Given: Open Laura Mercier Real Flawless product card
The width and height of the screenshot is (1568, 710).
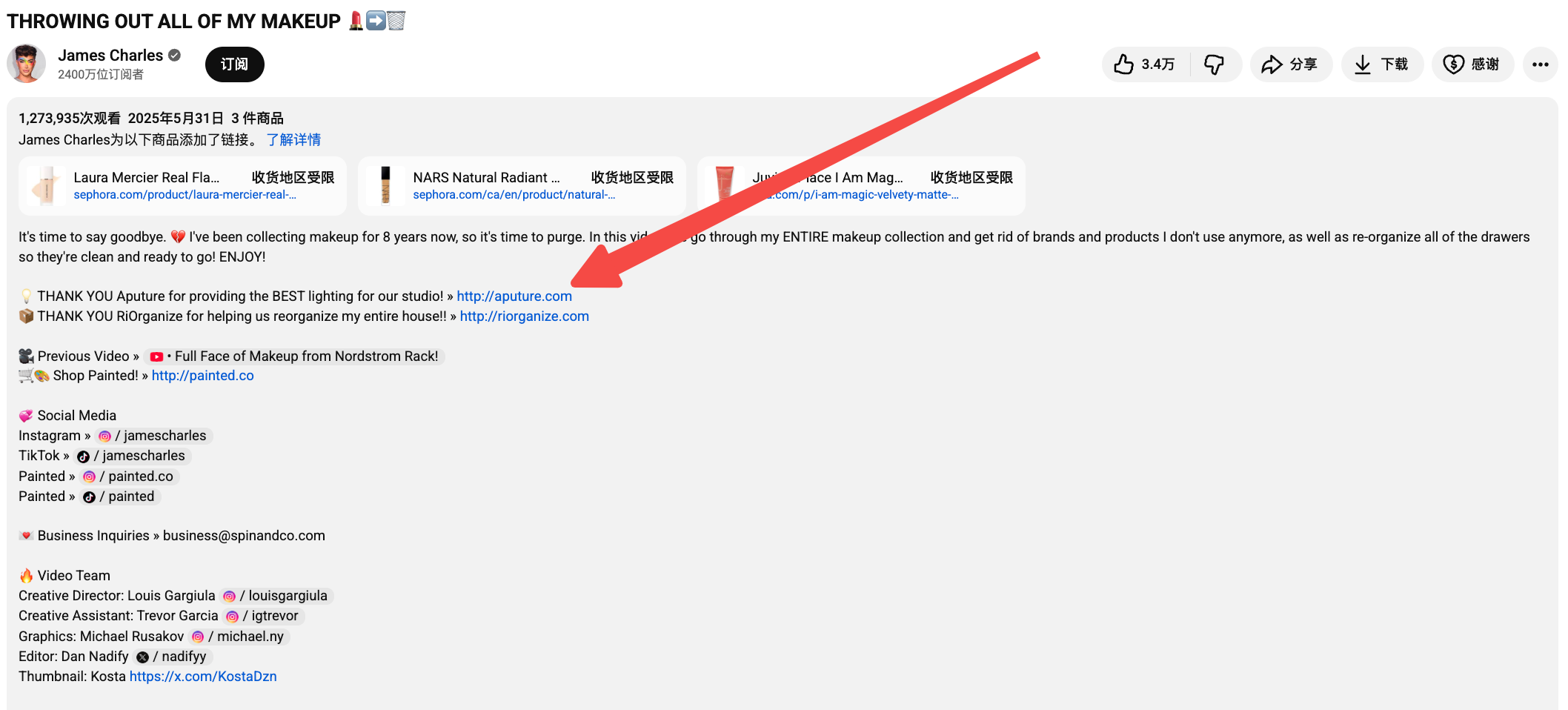Looking at the screenshot, I should [x=182, y=185].
